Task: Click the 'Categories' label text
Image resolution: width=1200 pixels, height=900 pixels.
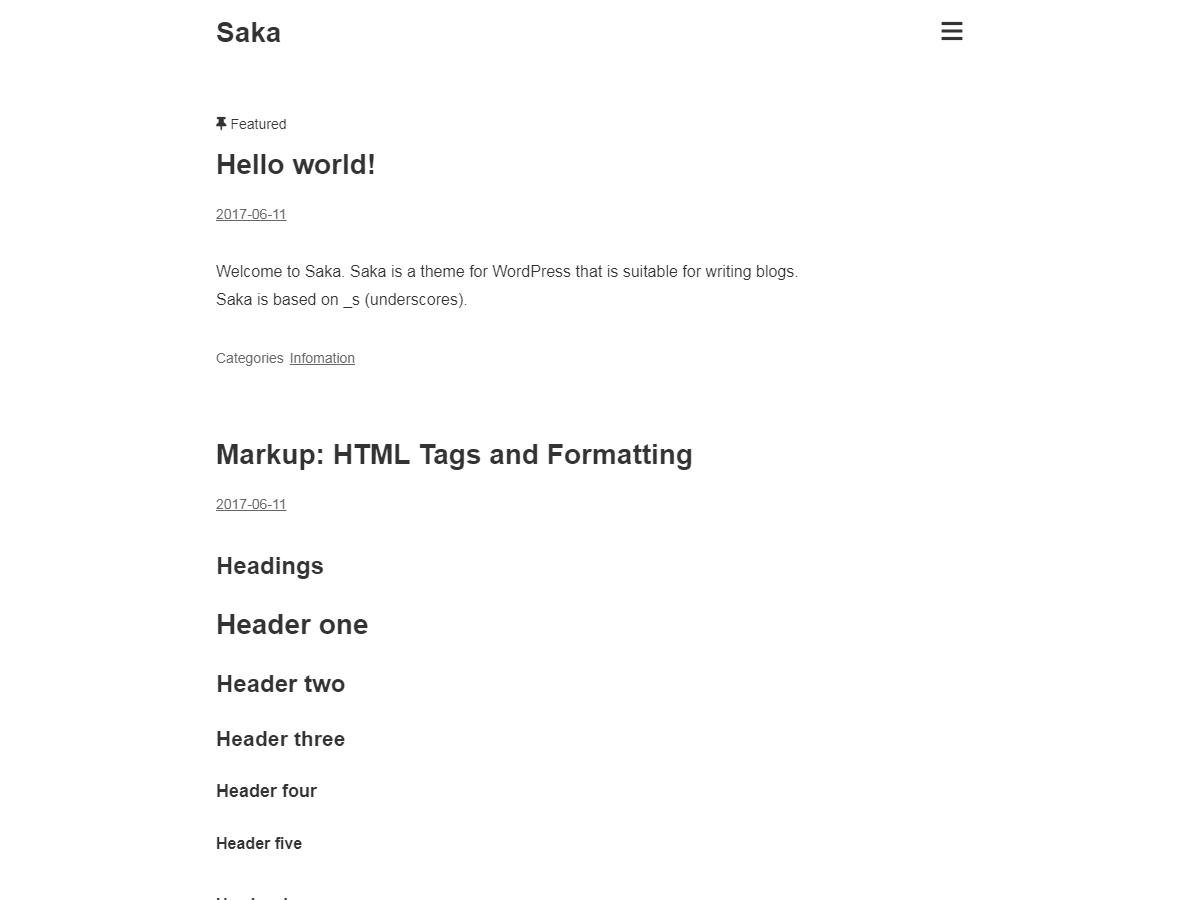Action: pos(250,358)
